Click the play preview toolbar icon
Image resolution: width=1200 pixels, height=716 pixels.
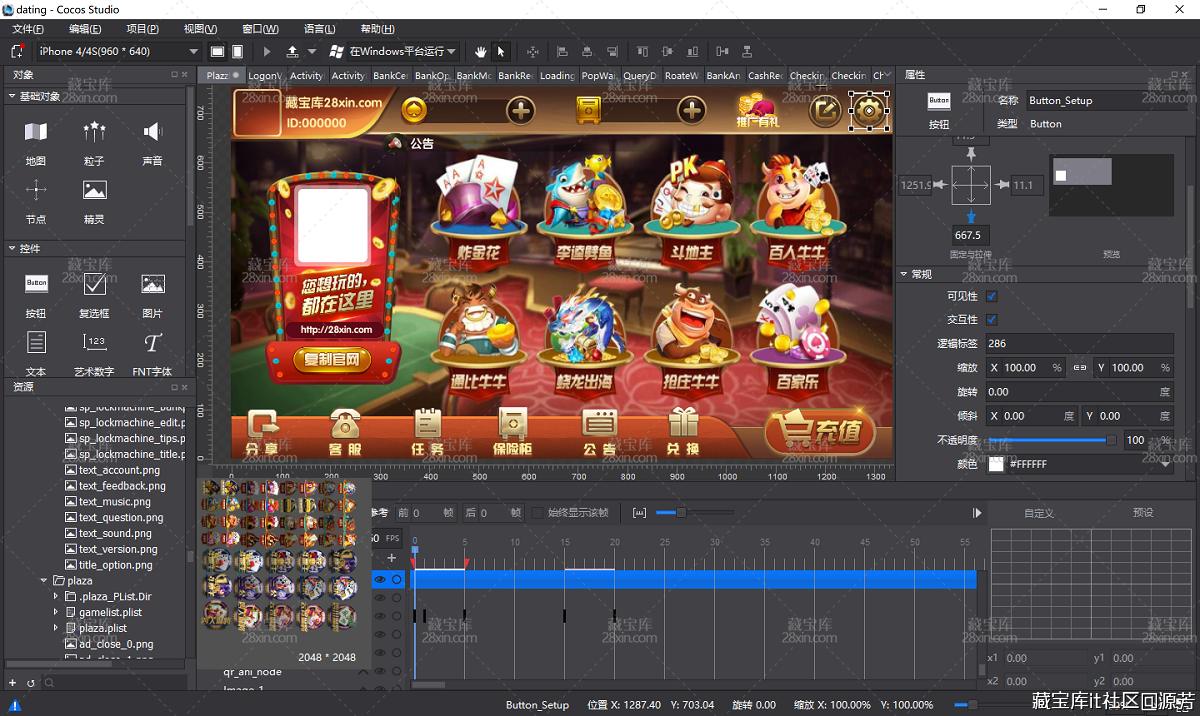click(267, 51)
